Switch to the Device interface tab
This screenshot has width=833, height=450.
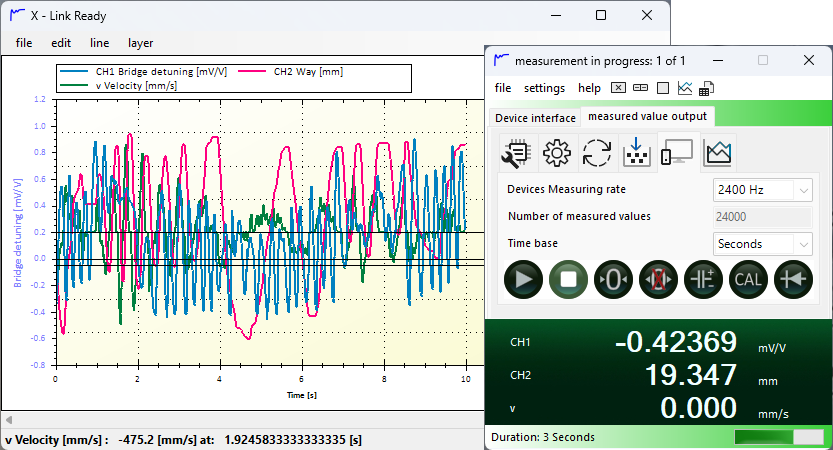click(536, 118)
